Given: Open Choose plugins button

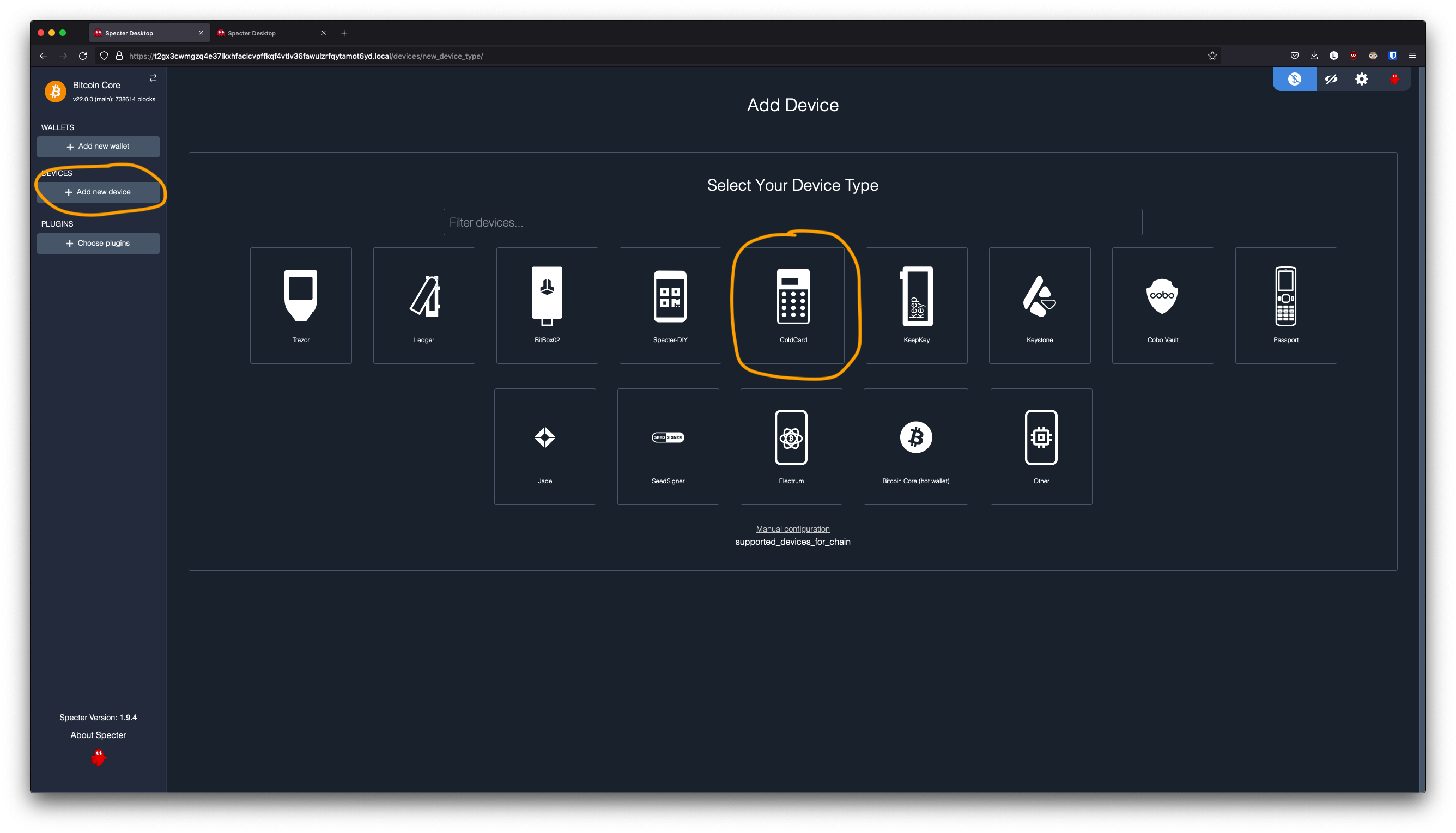Looking at the screenshot, I should coord(98,243).
